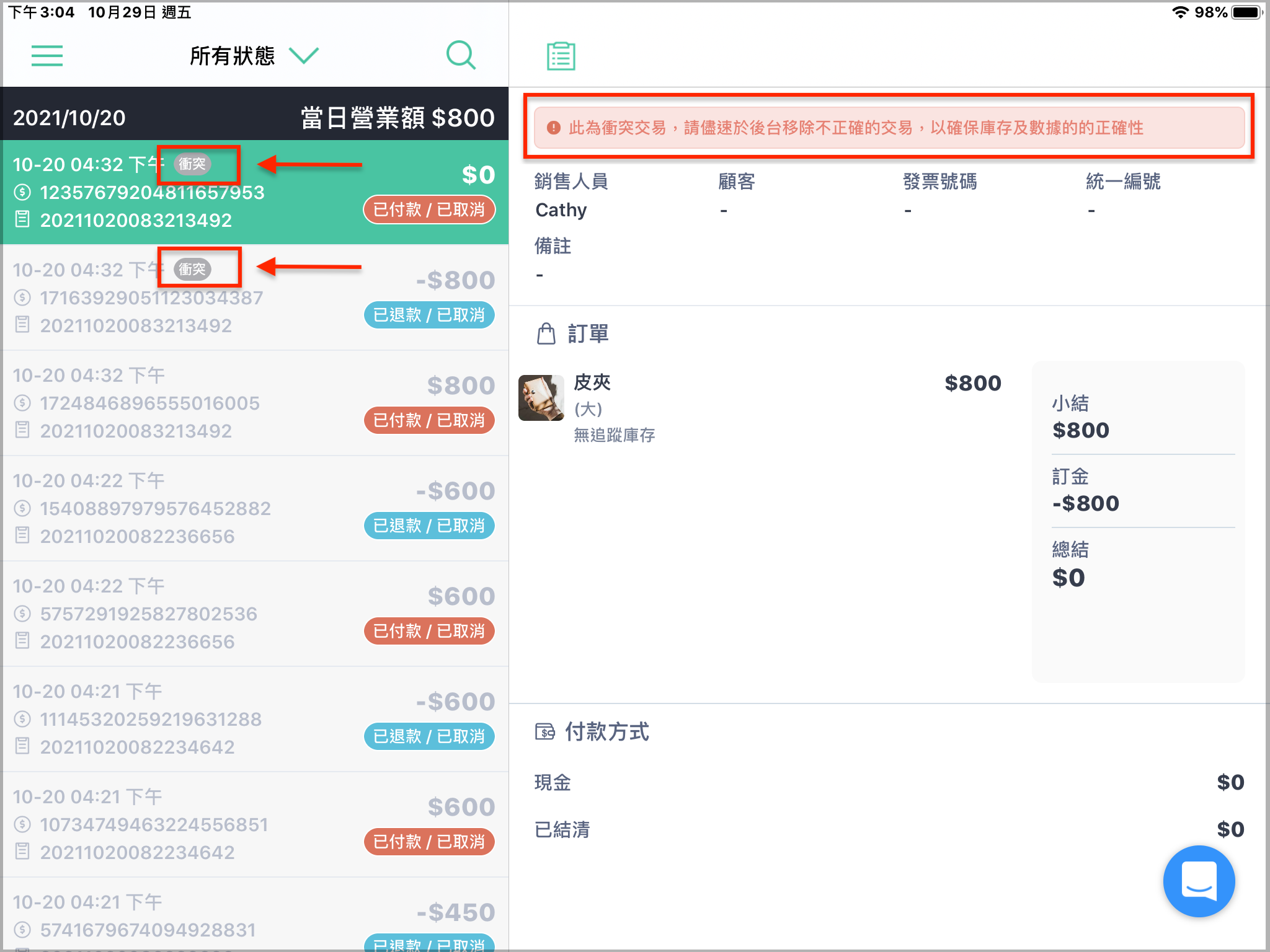Viewport: 1270px width, 952px height.
Task: Tap the search magnifier icon
Action: 461,56
